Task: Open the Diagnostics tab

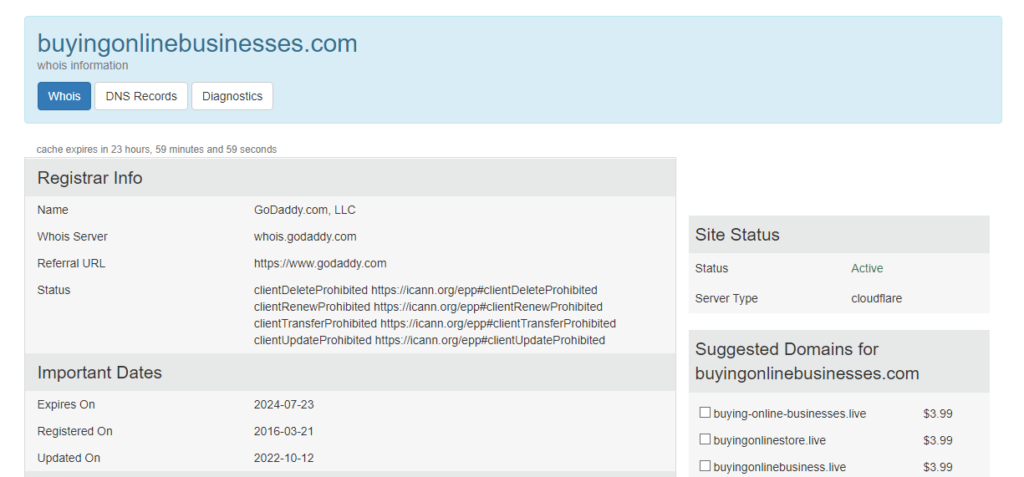Action: (x=232, y=96)
